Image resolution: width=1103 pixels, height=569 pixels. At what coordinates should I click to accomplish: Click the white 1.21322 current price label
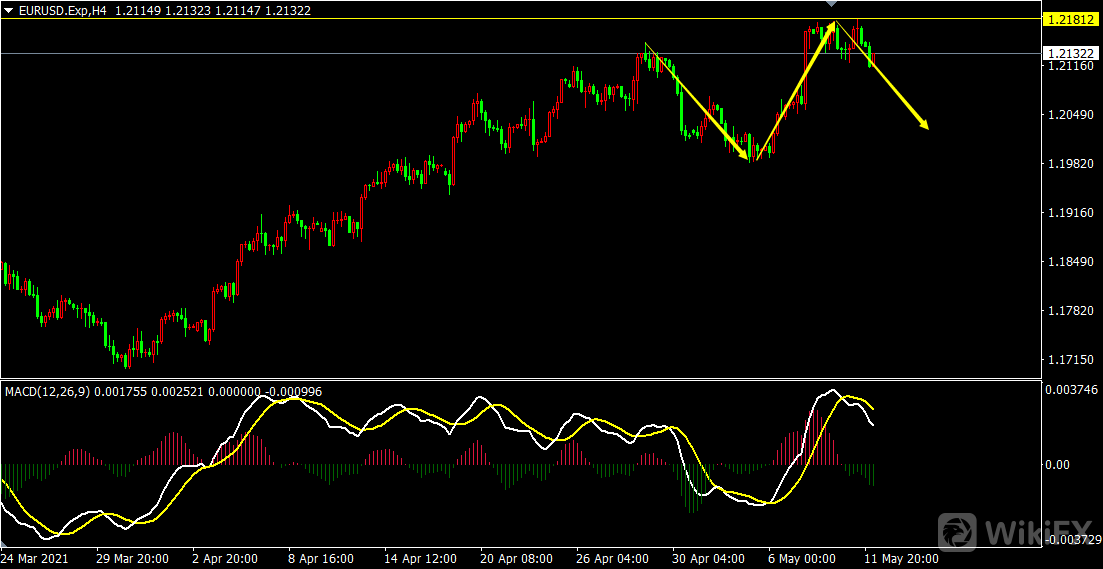(x=1070, y=53)
